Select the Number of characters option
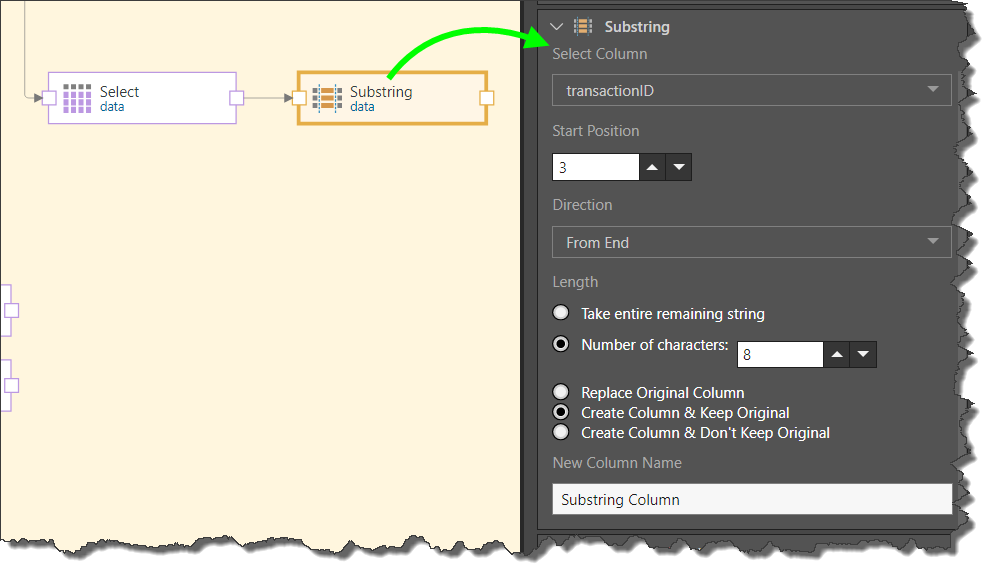The image size is (997, 579). [x=561, y=344]
